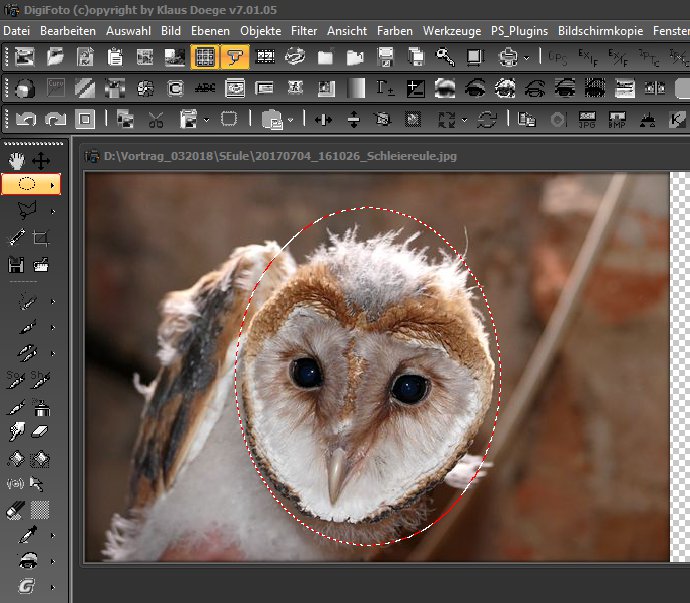Select the Crop tool in left panel
Viewport: 690px width, 603px height.
41,238
